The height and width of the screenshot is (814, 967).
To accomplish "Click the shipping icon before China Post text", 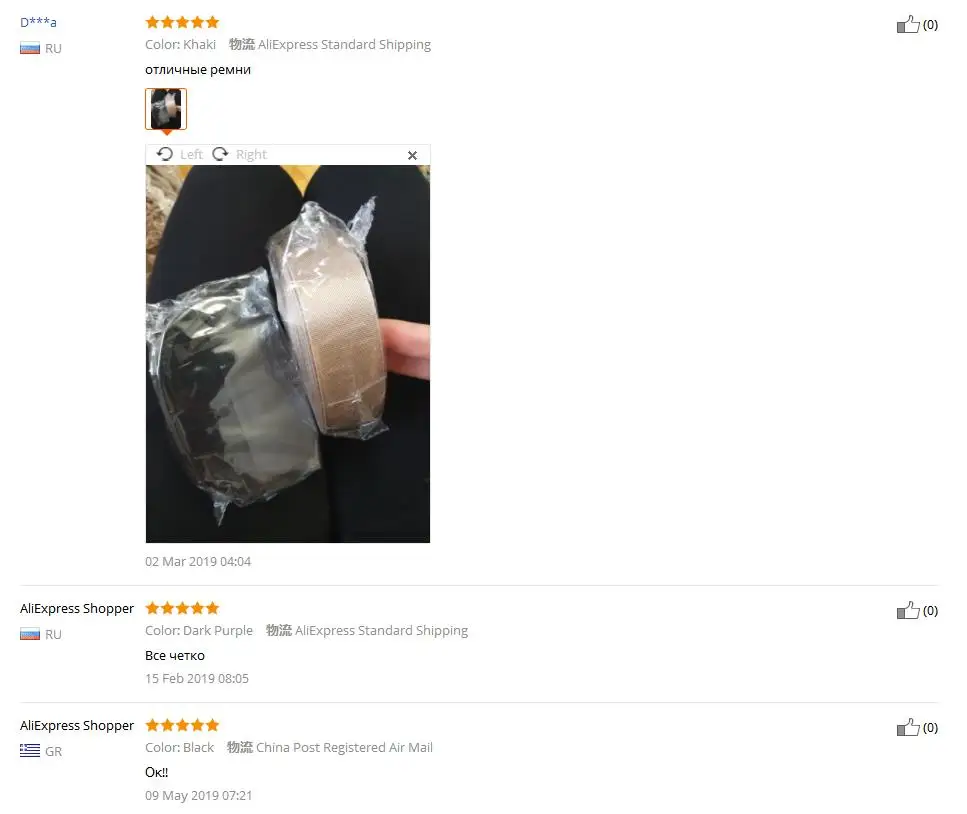I will click(240, 747).
